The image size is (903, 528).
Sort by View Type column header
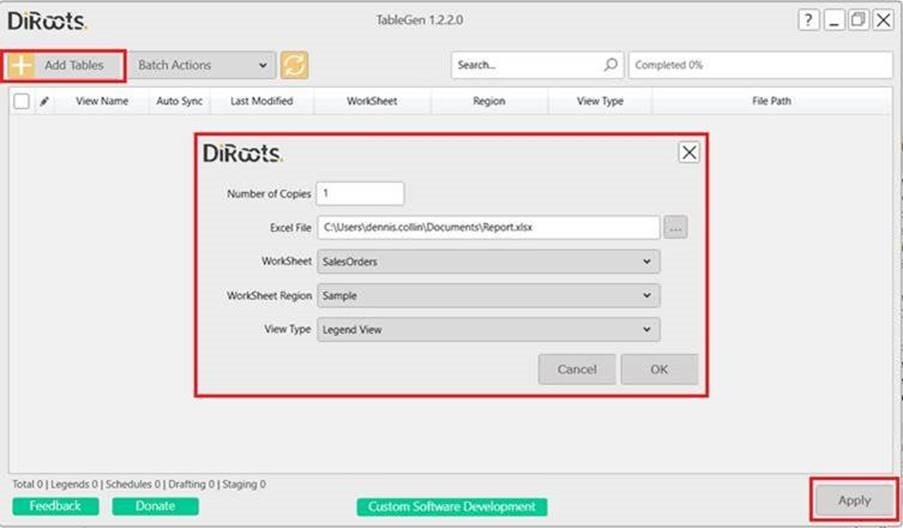click(x=600, y=101)
